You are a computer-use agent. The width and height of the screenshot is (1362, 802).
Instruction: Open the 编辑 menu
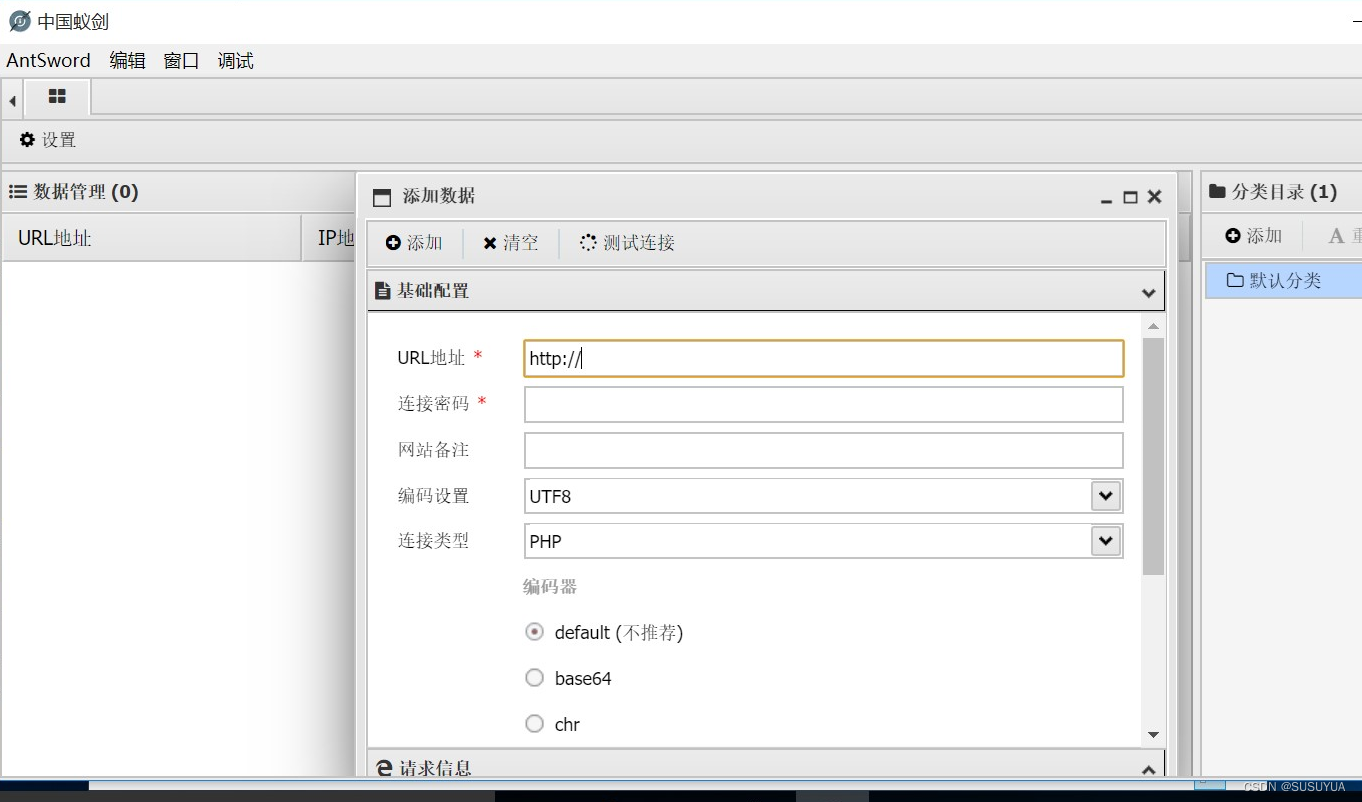click(127, 61)
